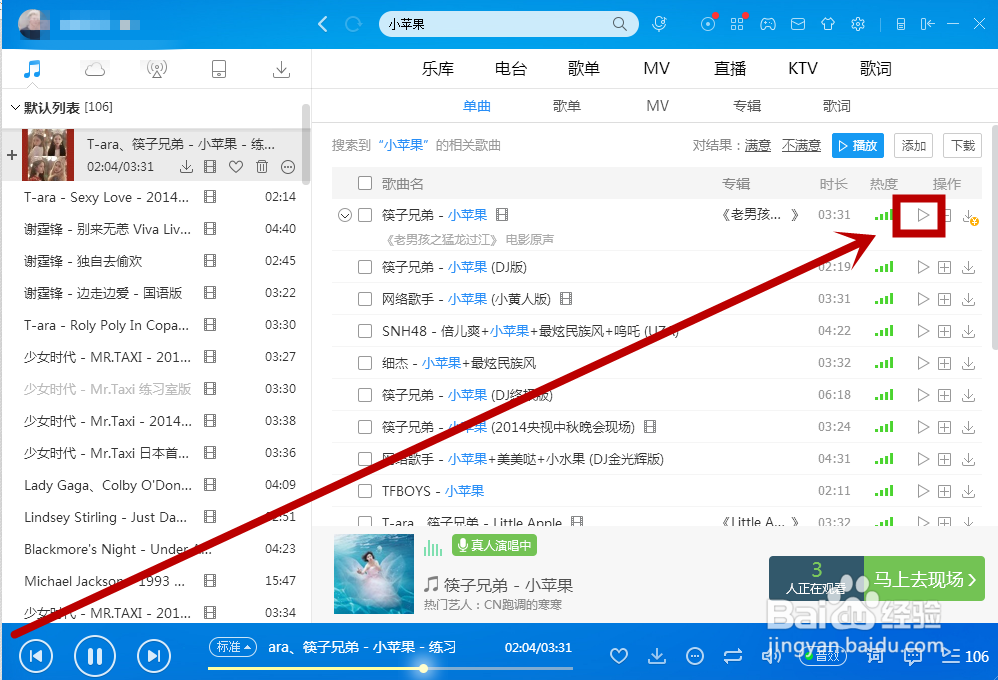
Task: Tick the select-all checkbox beside 歌曲名
Action: tap(365, 183)
